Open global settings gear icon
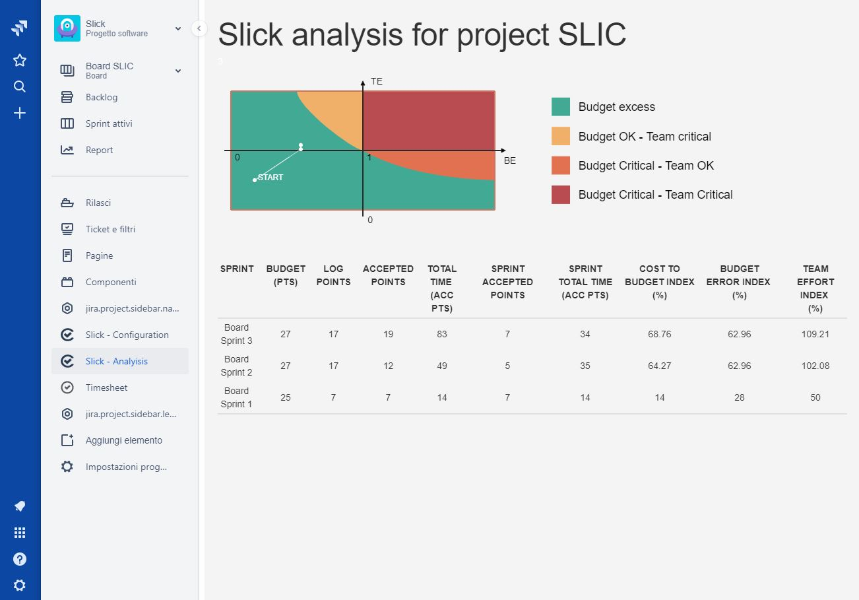Image resolution: width=859 pixels, height=600 pixels. pyautogui.click(x=19, y=585)
